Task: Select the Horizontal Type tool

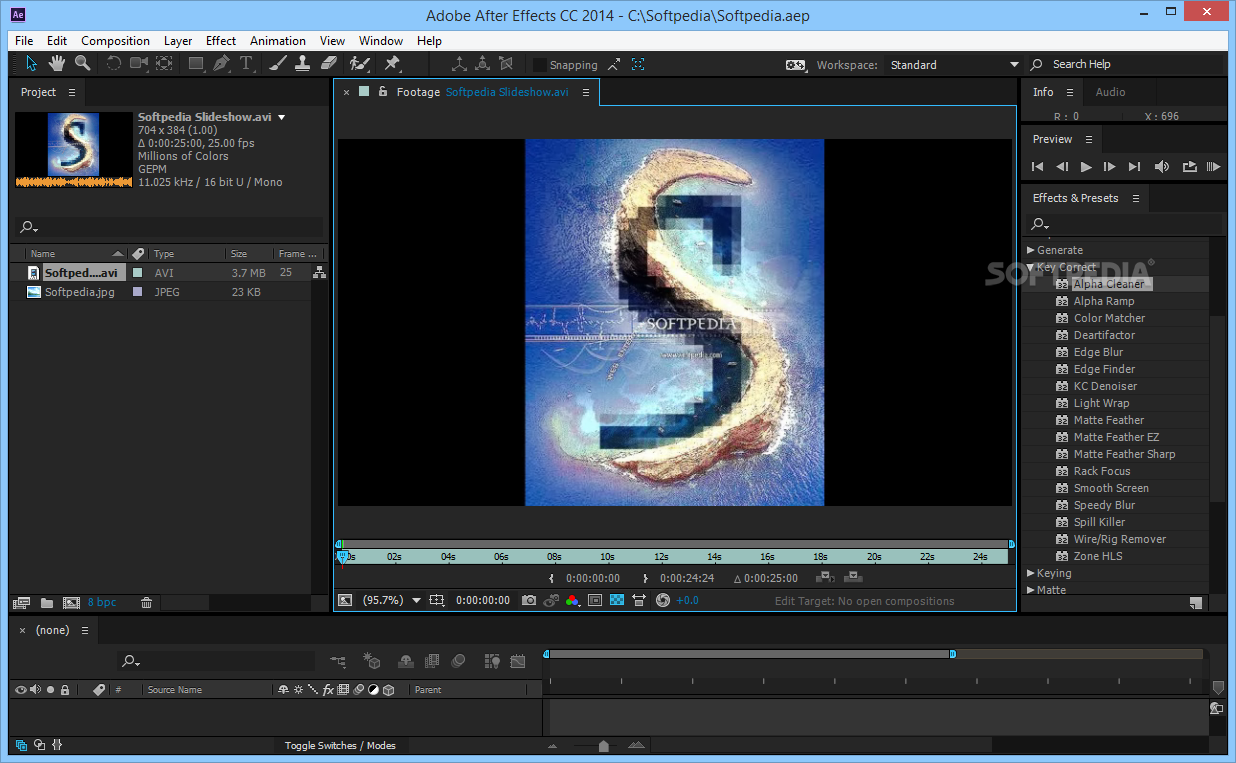Action: [246, 64]
